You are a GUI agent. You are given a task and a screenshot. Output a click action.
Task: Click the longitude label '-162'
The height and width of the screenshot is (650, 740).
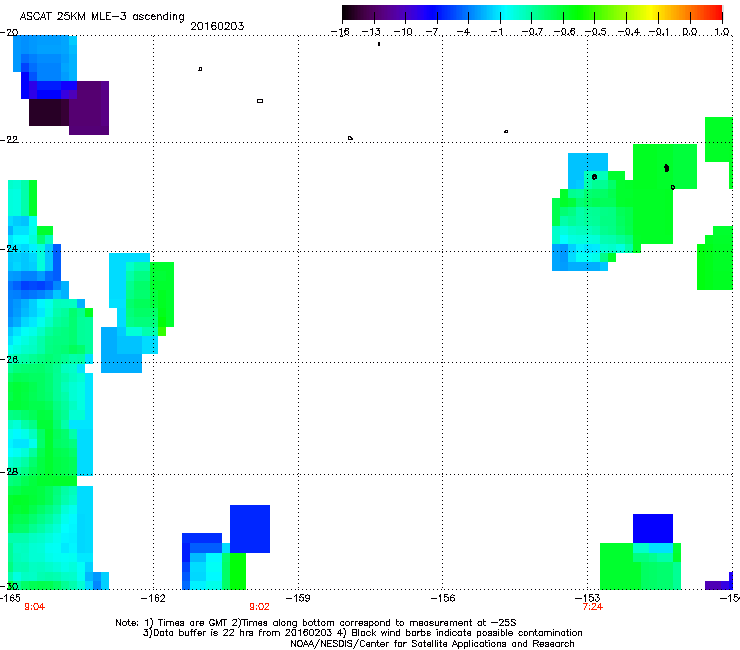click(153, 598)
